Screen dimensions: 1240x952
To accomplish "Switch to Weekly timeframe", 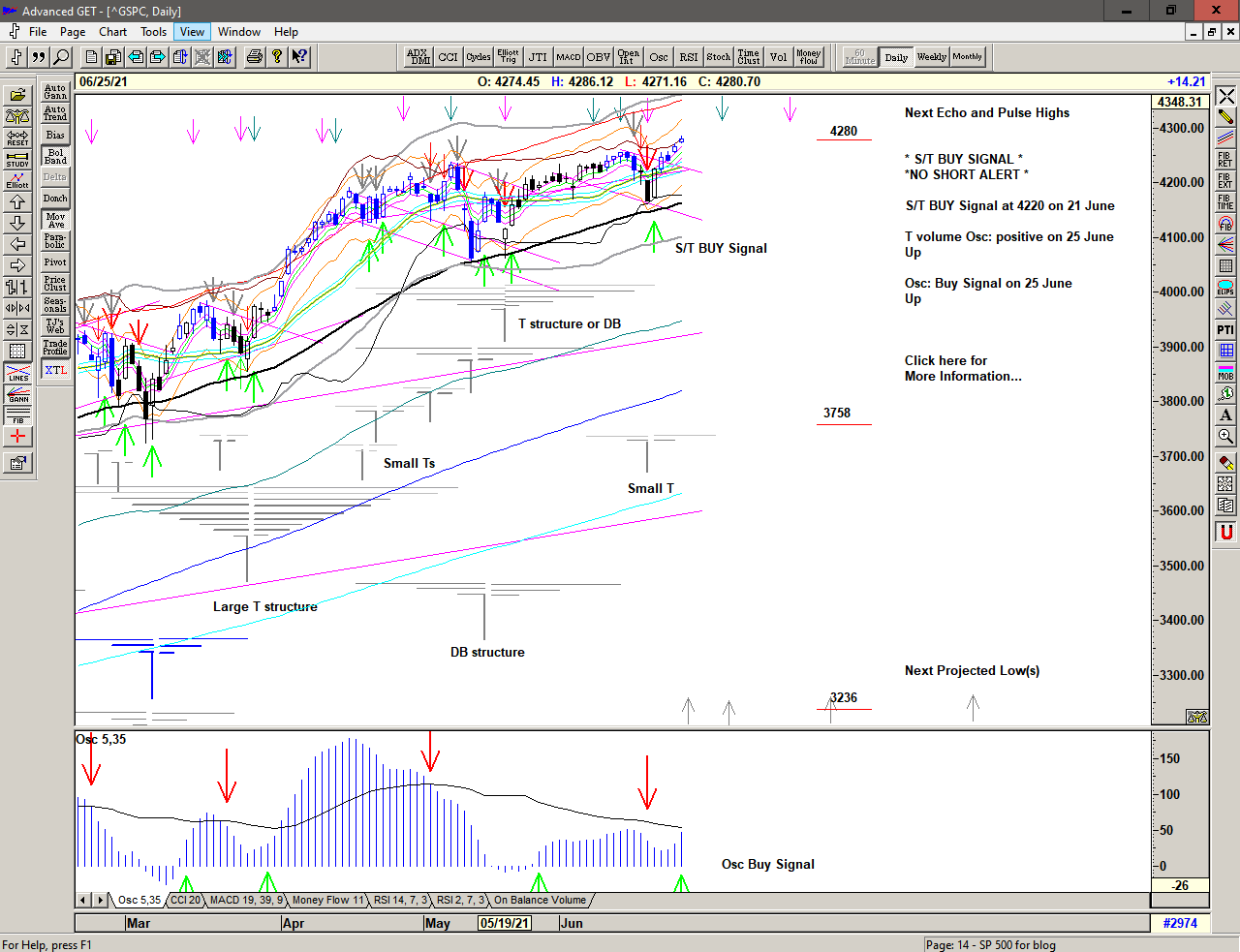I will pyautogui.click(x=931, y=57).
